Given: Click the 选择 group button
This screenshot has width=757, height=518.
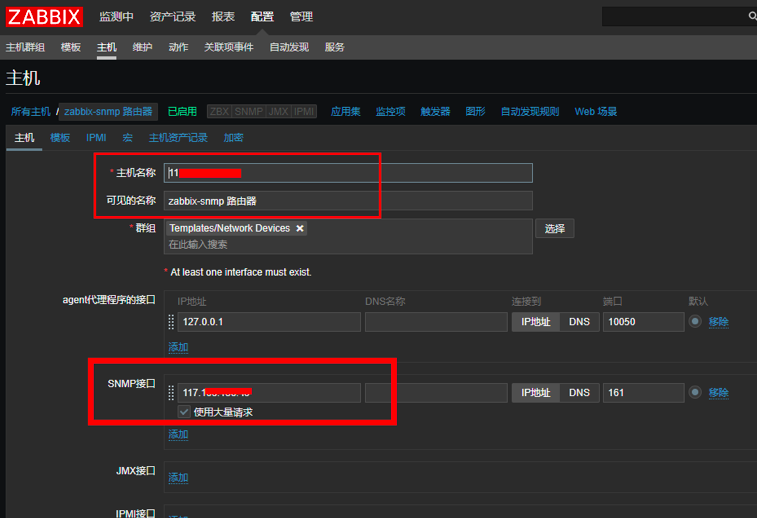Looking at the screenshot, I should click(555, 229).
